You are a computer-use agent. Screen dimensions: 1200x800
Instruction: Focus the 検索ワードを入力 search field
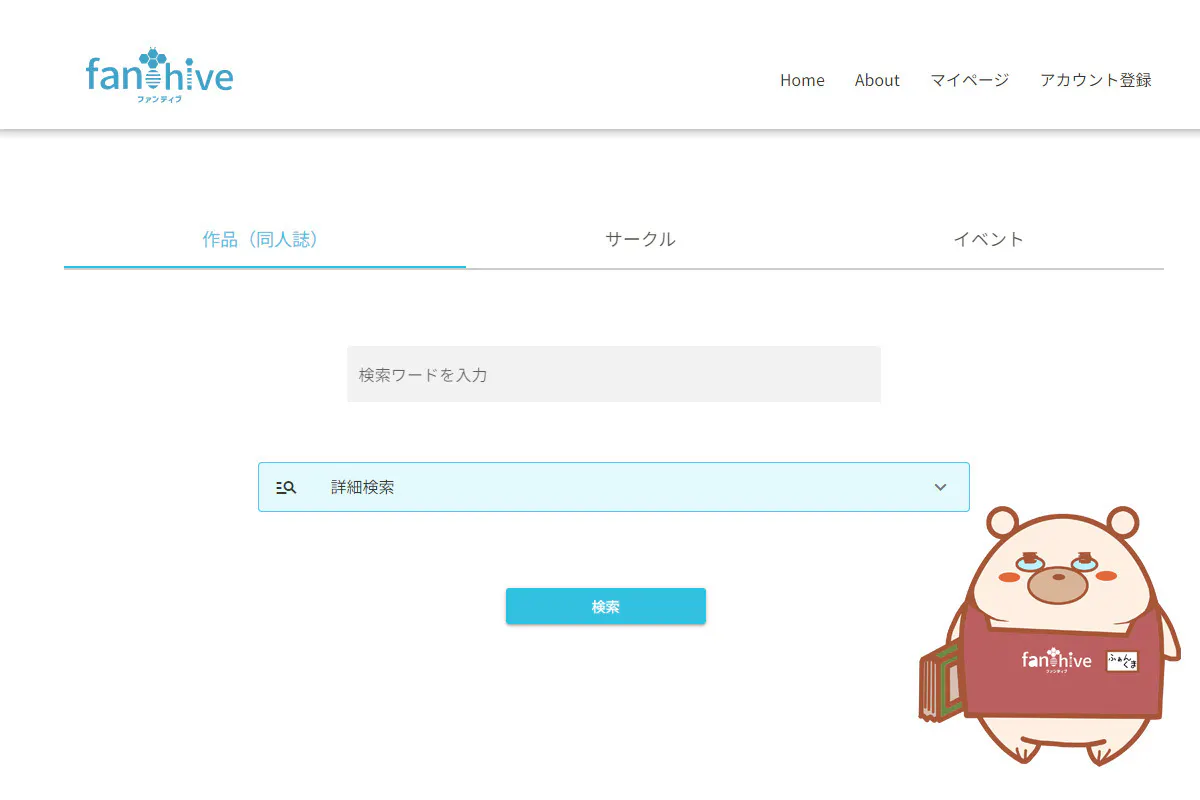(613, 375)
